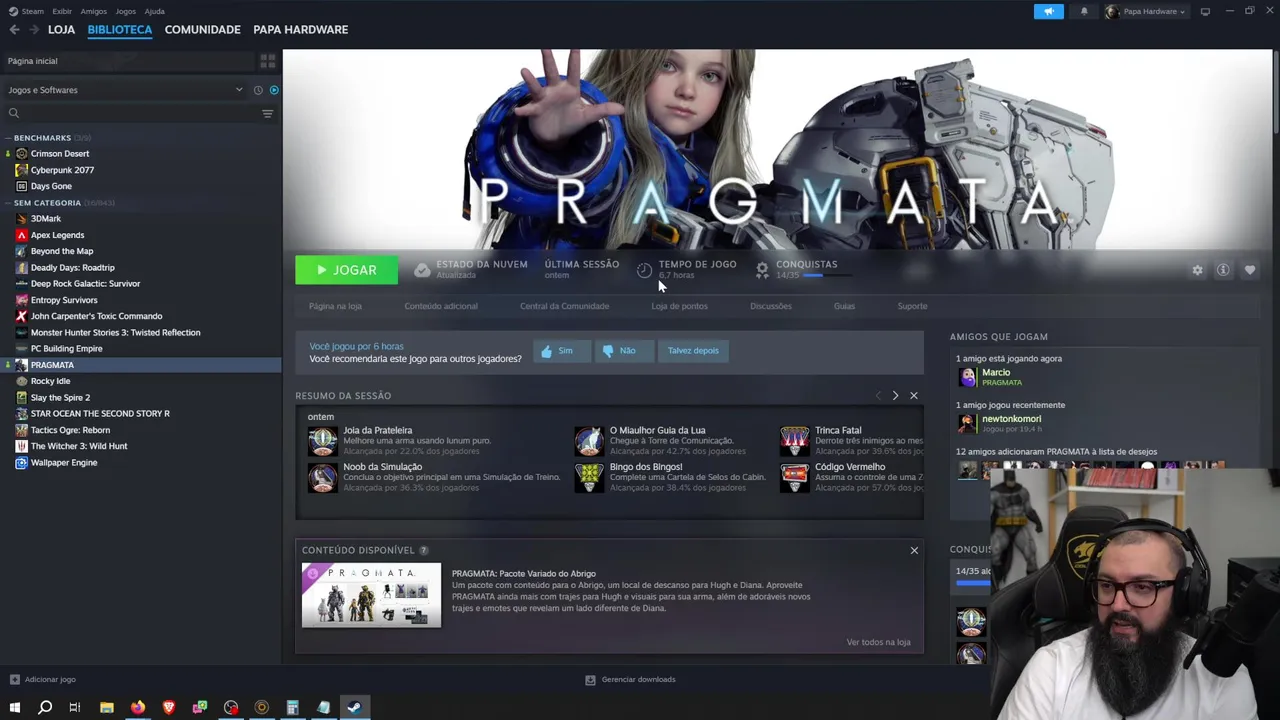The image size is (1280, 720).
Task: Switch library to grid collections view
Action: [268, 61]
